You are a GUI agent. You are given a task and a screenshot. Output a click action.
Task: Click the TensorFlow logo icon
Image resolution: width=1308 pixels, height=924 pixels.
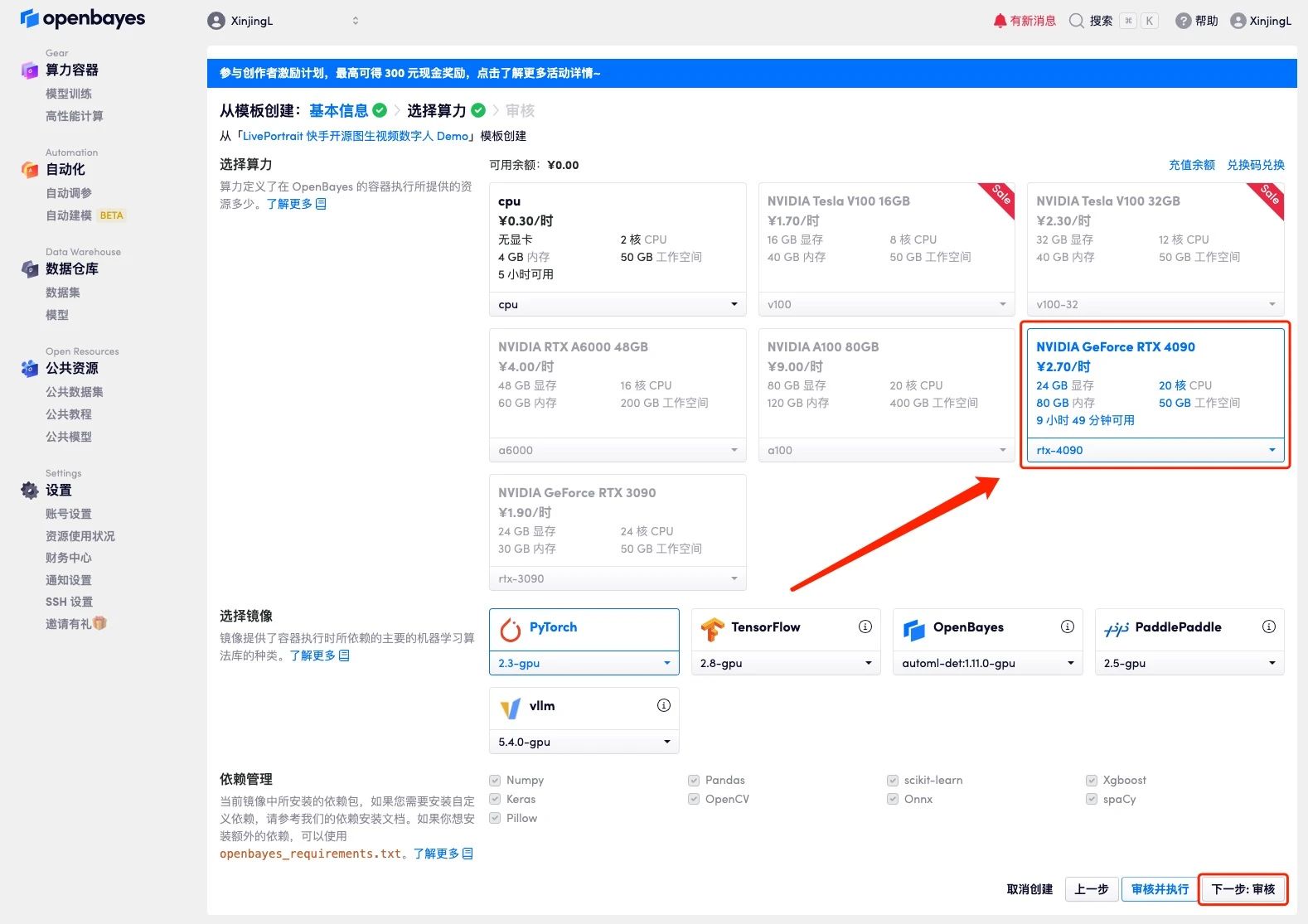(712, 630)
